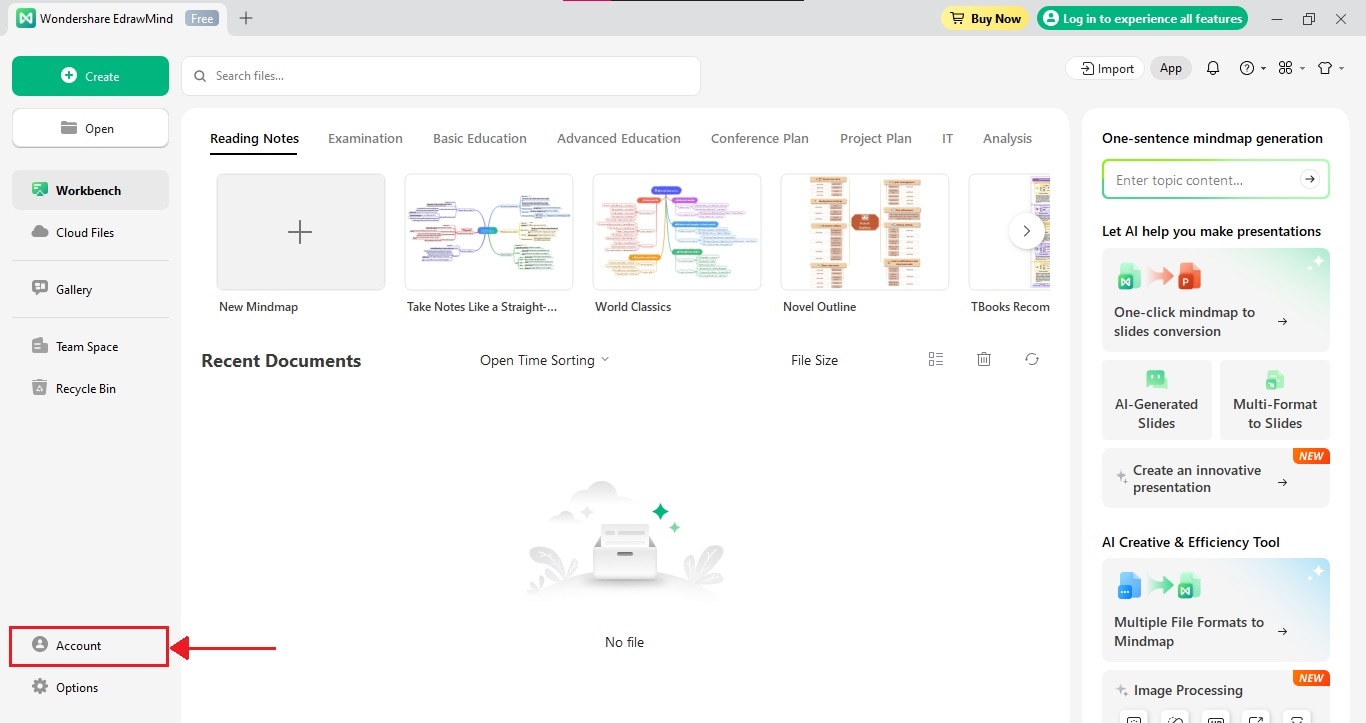Open notifications bell icon
Image resolution: width=1366 pixels, height=723 pixels.
point(1213,68)
